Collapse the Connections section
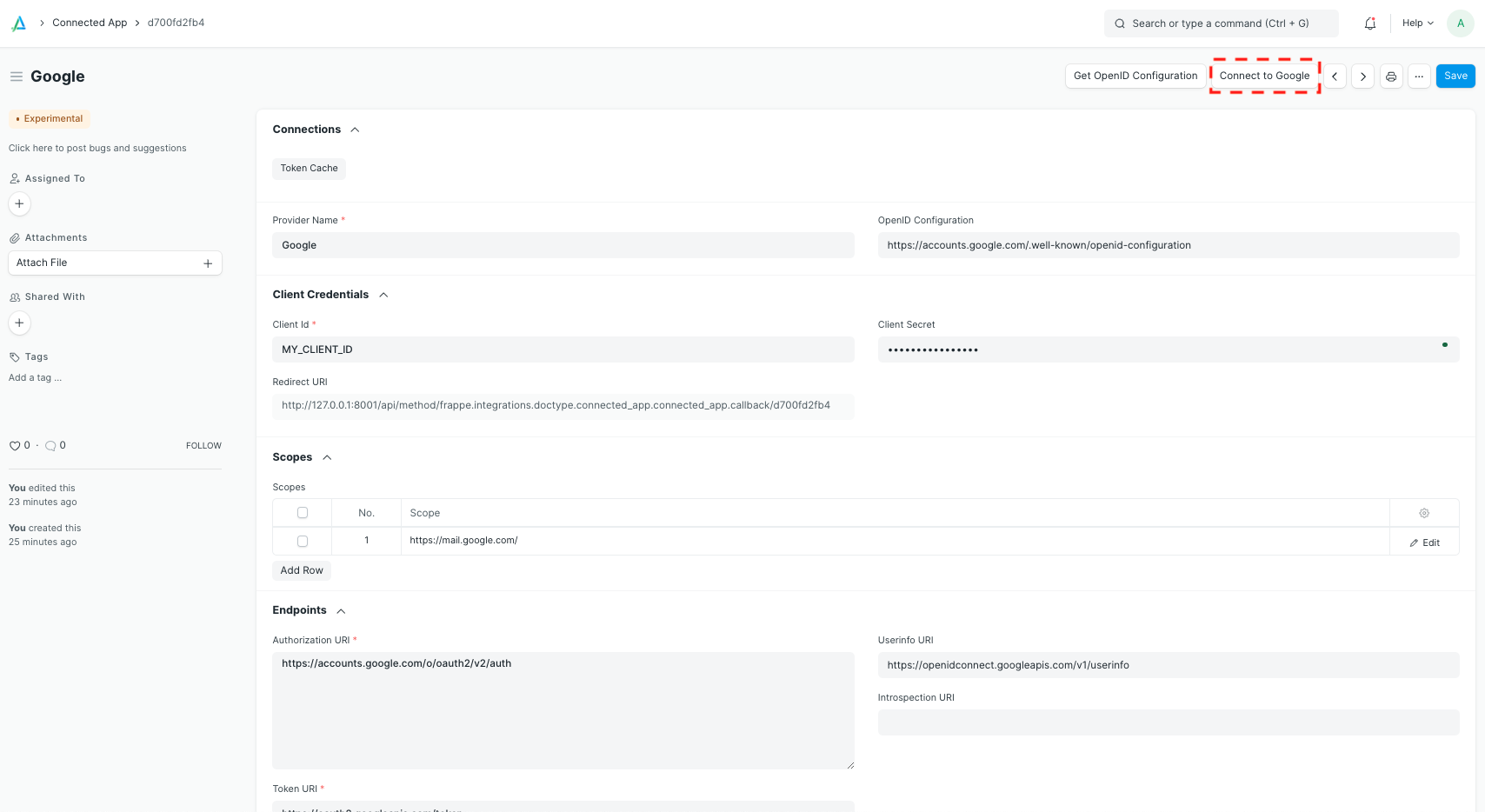 click(355, 130)
